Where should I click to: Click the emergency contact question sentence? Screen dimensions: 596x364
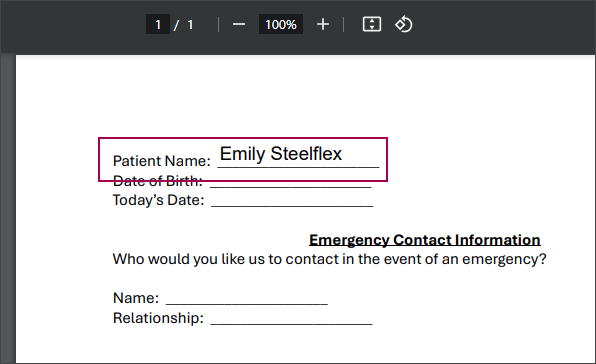(x=330, y=260)
